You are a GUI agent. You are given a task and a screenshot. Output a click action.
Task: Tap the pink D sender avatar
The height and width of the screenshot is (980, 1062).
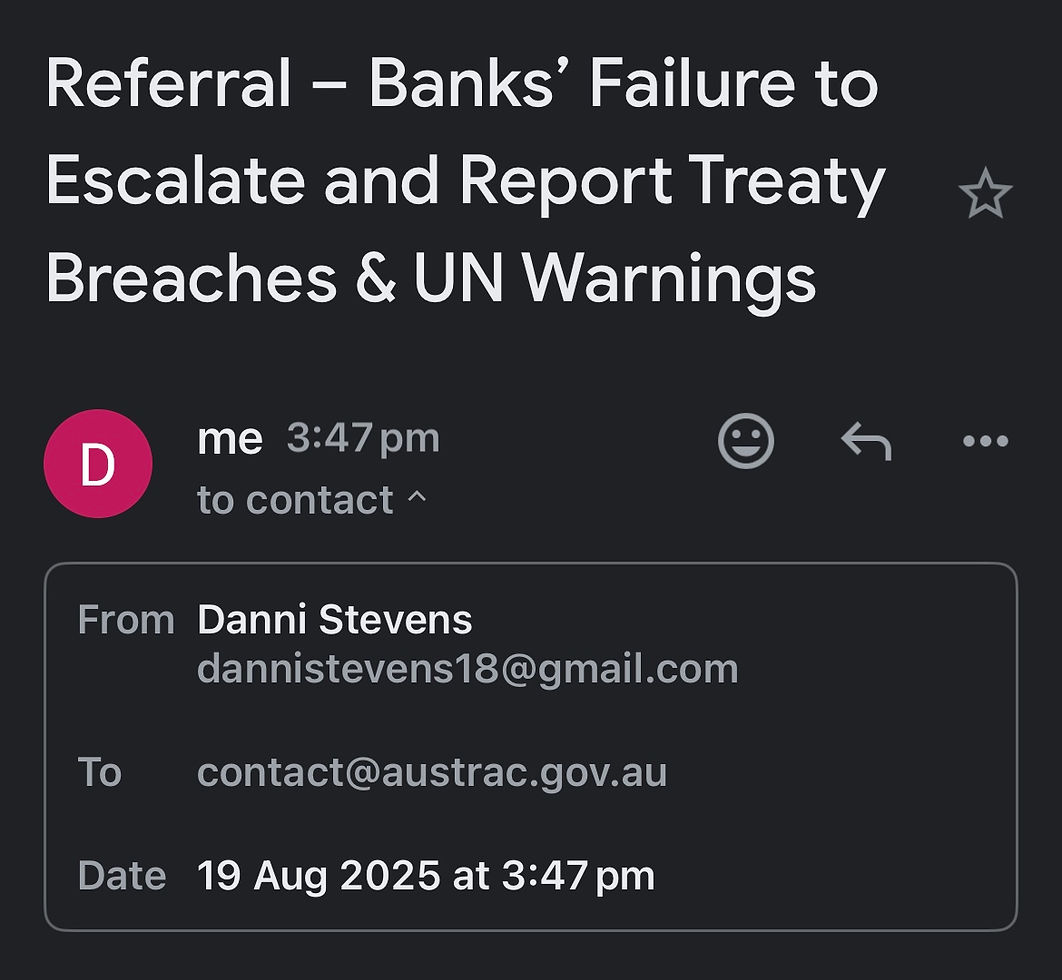pyautogui.click(x=98, y=464)
